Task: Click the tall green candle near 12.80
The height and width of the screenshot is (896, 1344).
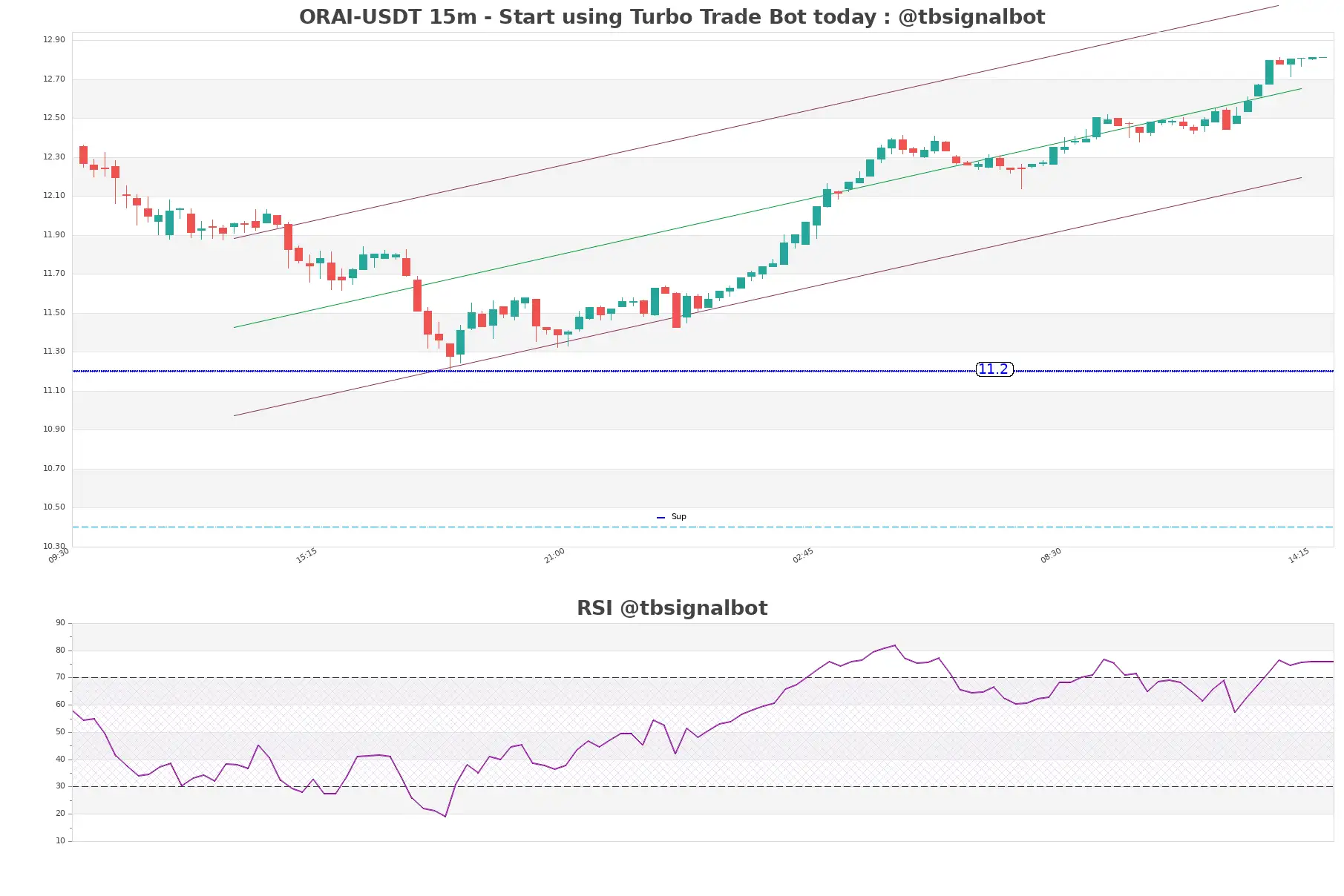Action: pos(1270,73)
